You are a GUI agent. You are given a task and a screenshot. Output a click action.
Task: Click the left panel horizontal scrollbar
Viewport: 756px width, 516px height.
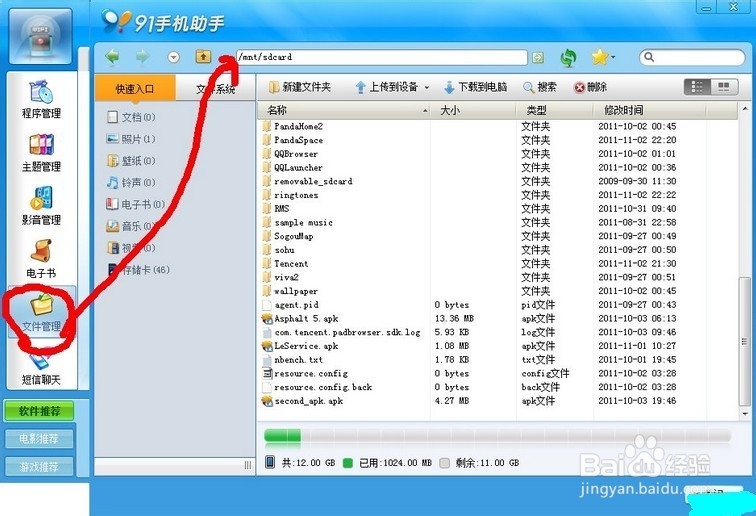click(174, 465)
